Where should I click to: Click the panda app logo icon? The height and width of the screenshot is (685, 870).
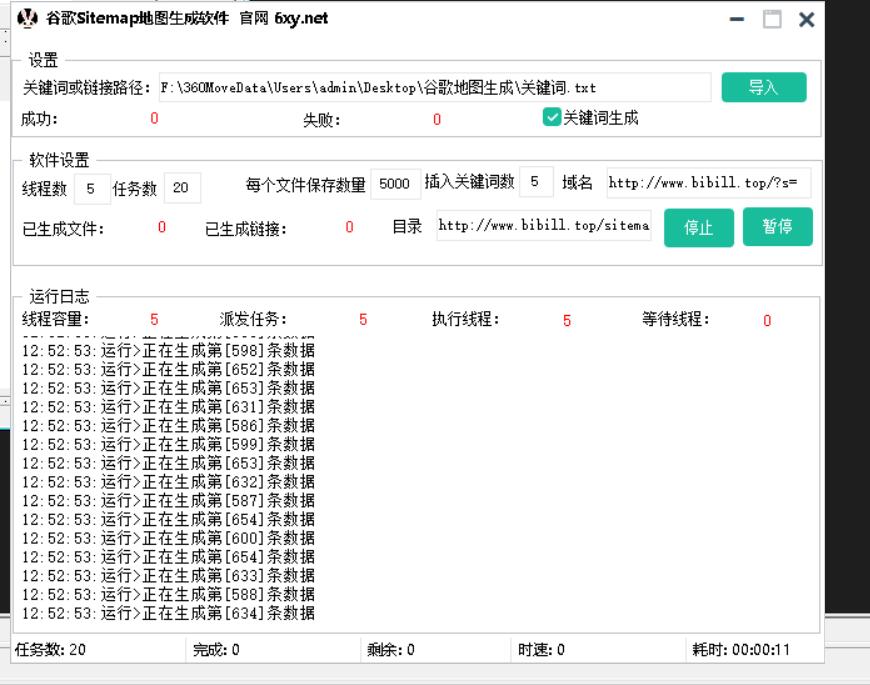click(27, 18)
